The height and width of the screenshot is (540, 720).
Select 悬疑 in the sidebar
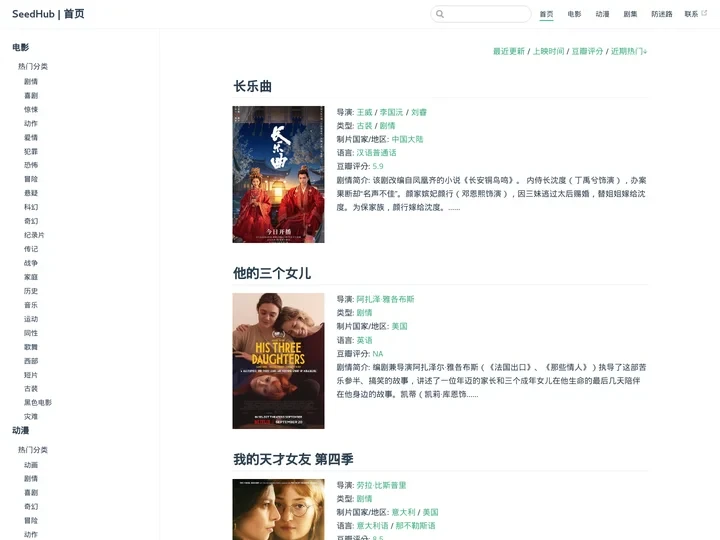click(31, 193)
